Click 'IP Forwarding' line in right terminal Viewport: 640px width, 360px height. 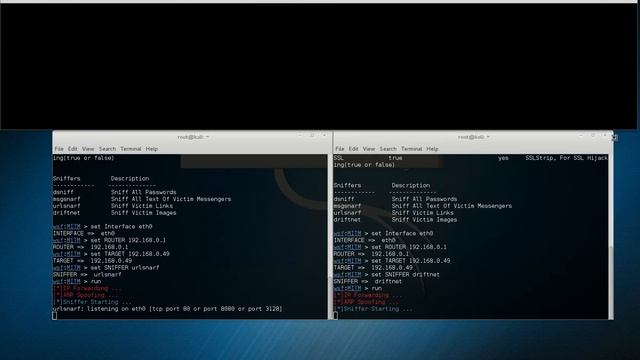[x=368, y=295]
